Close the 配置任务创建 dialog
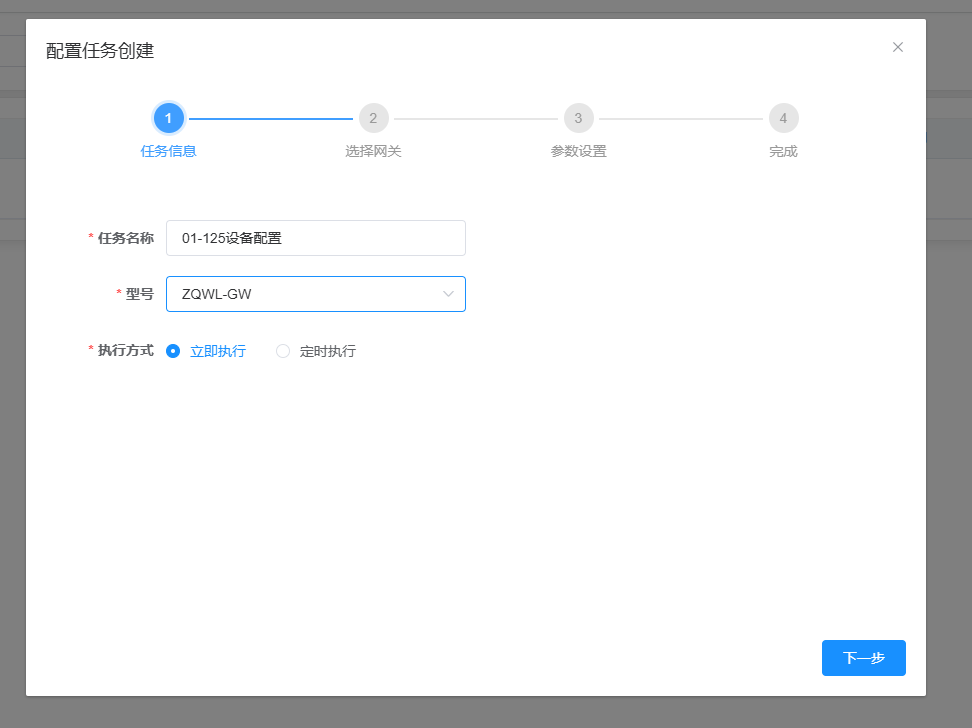Screen dimensions: 972x728 (898, 47)
